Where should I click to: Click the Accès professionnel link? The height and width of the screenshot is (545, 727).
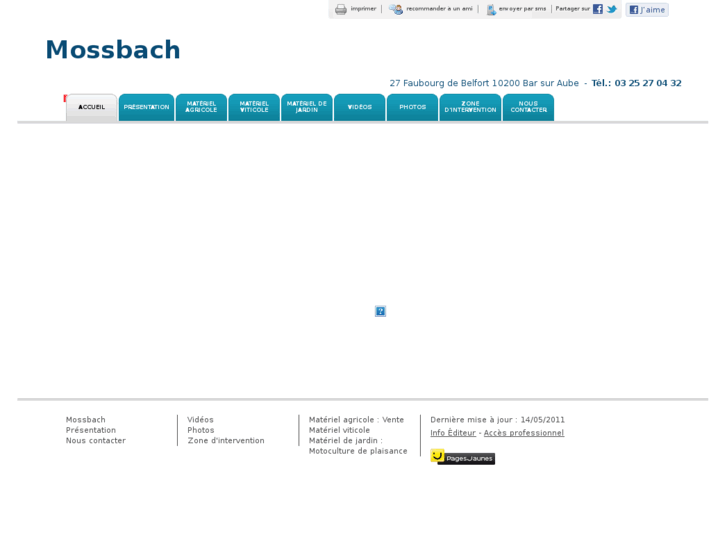[x=524, y=433]
